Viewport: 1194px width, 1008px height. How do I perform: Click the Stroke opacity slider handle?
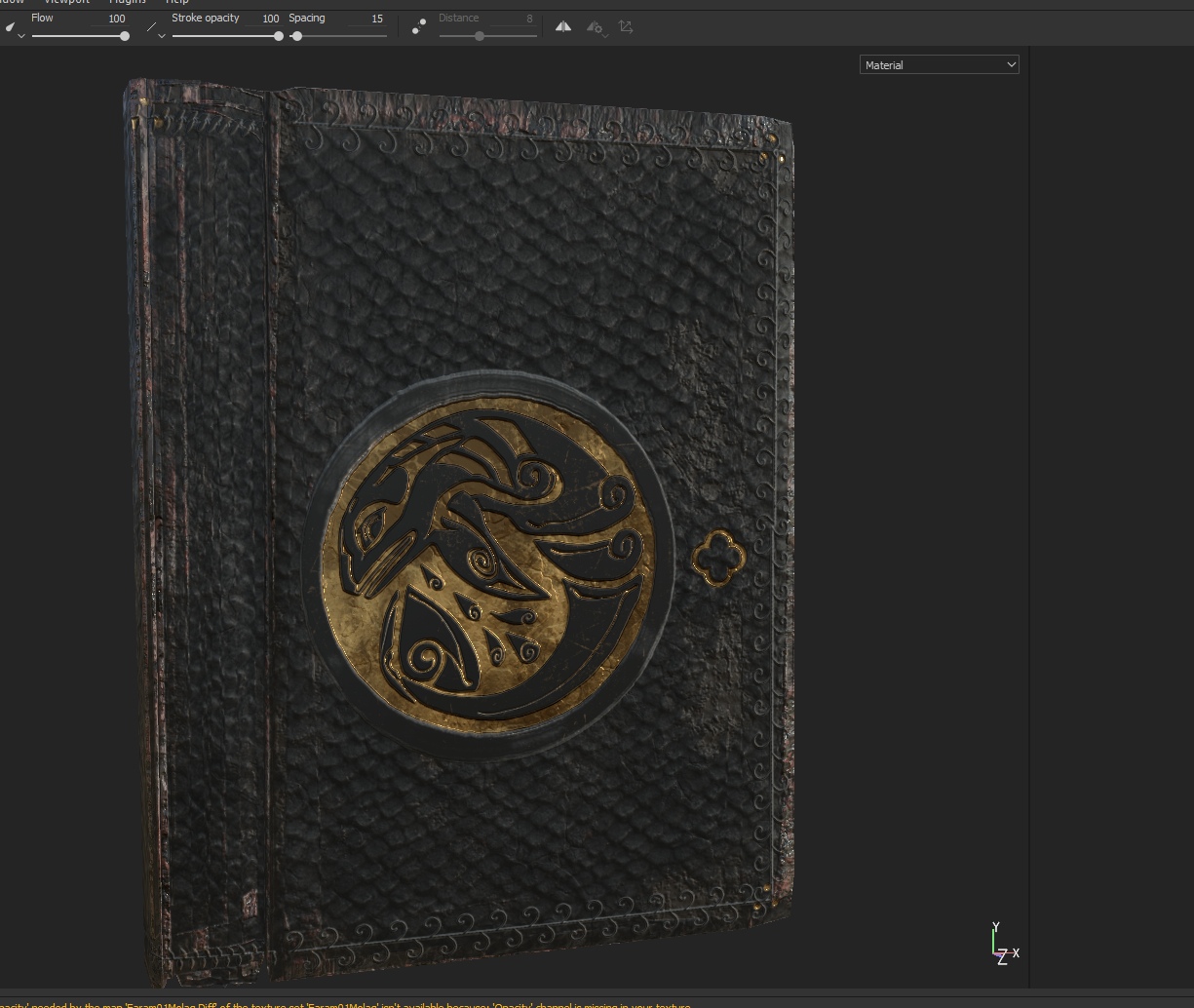279,36
